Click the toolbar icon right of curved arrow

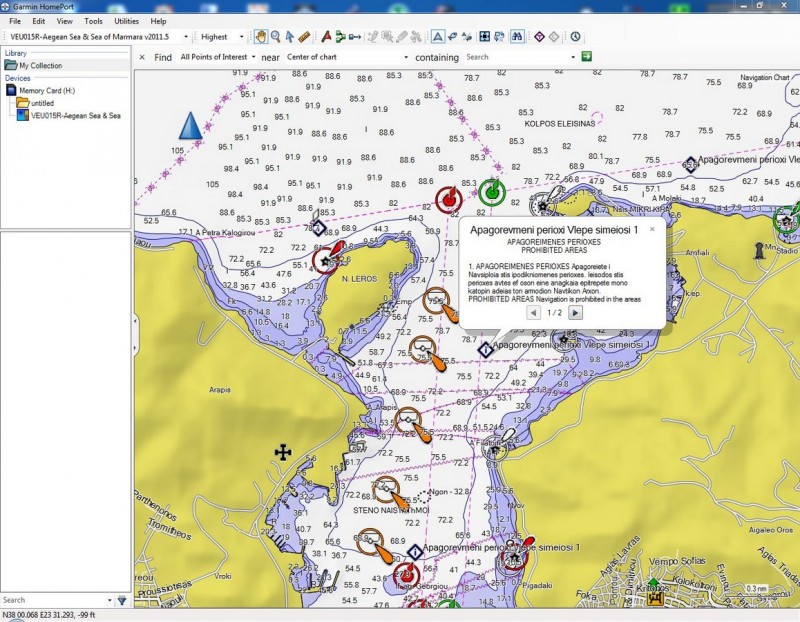466,37
